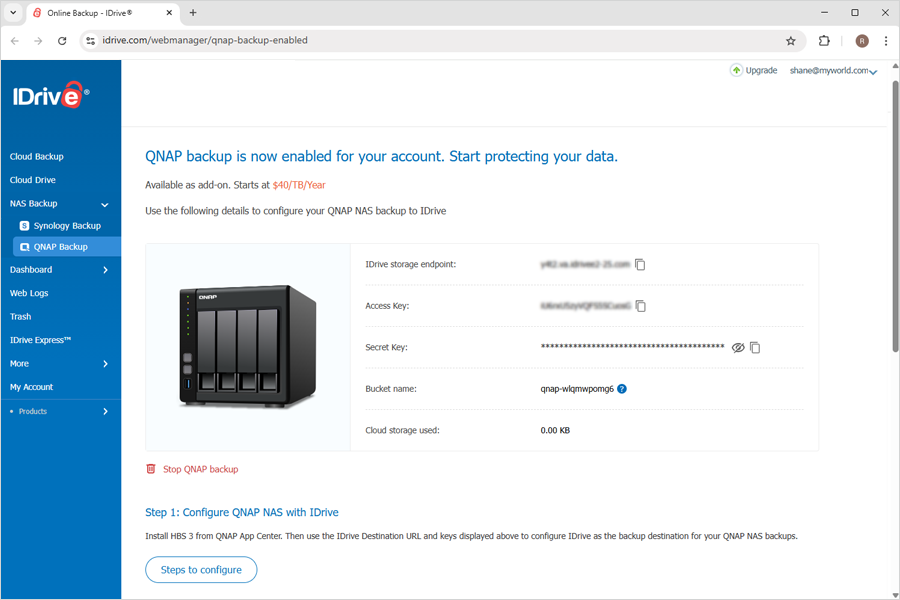This screenshot has width=900, height=600.
Task: Click the QNAP NAS device image
Action: pos(248,346)
